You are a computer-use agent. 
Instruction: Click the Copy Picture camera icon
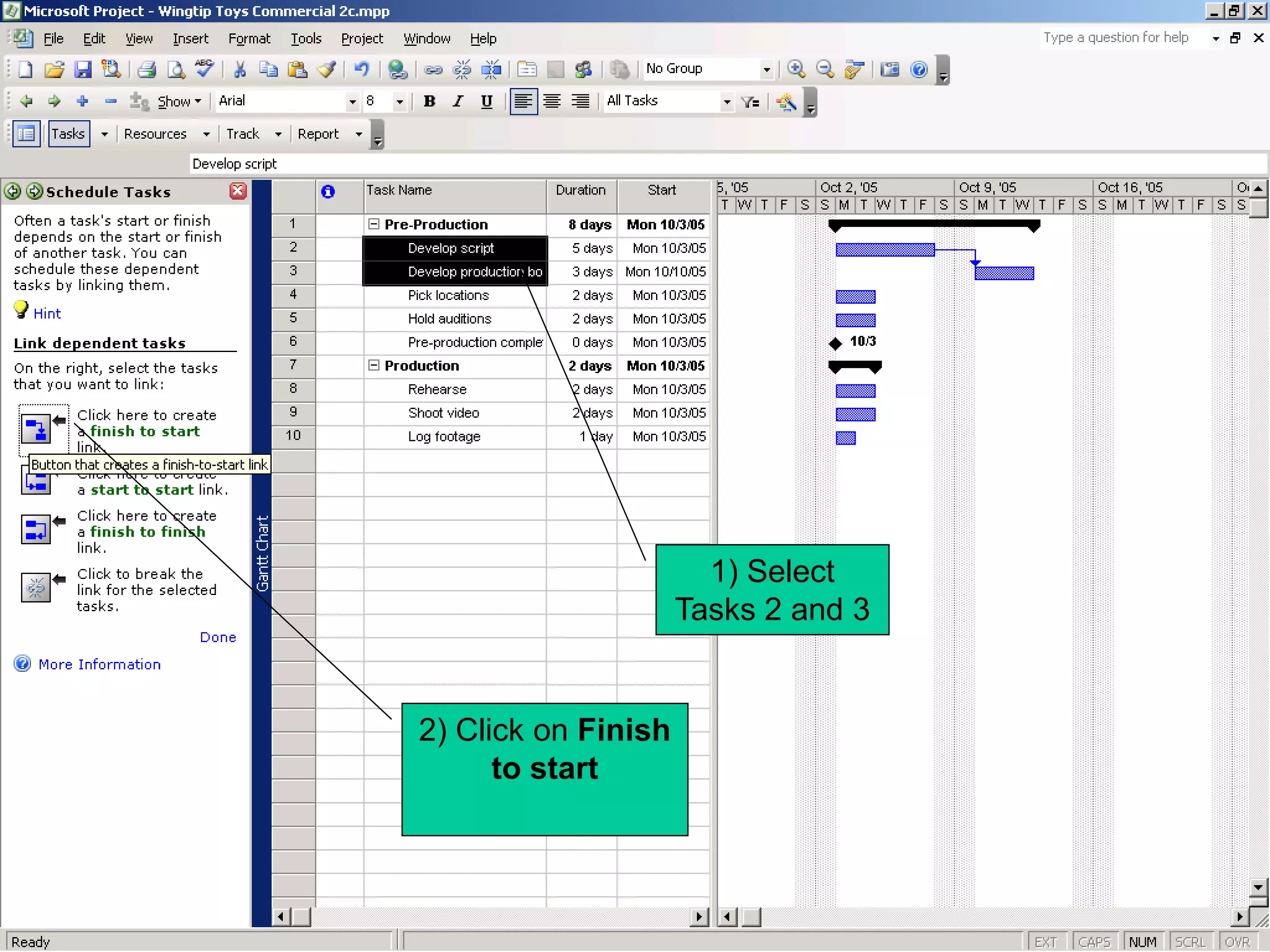click(890, 69)
